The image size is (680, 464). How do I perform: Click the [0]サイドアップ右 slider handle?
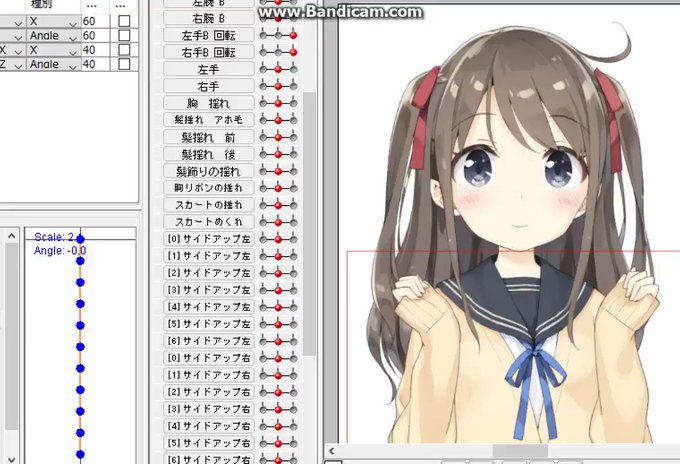[x=278, y=358]
